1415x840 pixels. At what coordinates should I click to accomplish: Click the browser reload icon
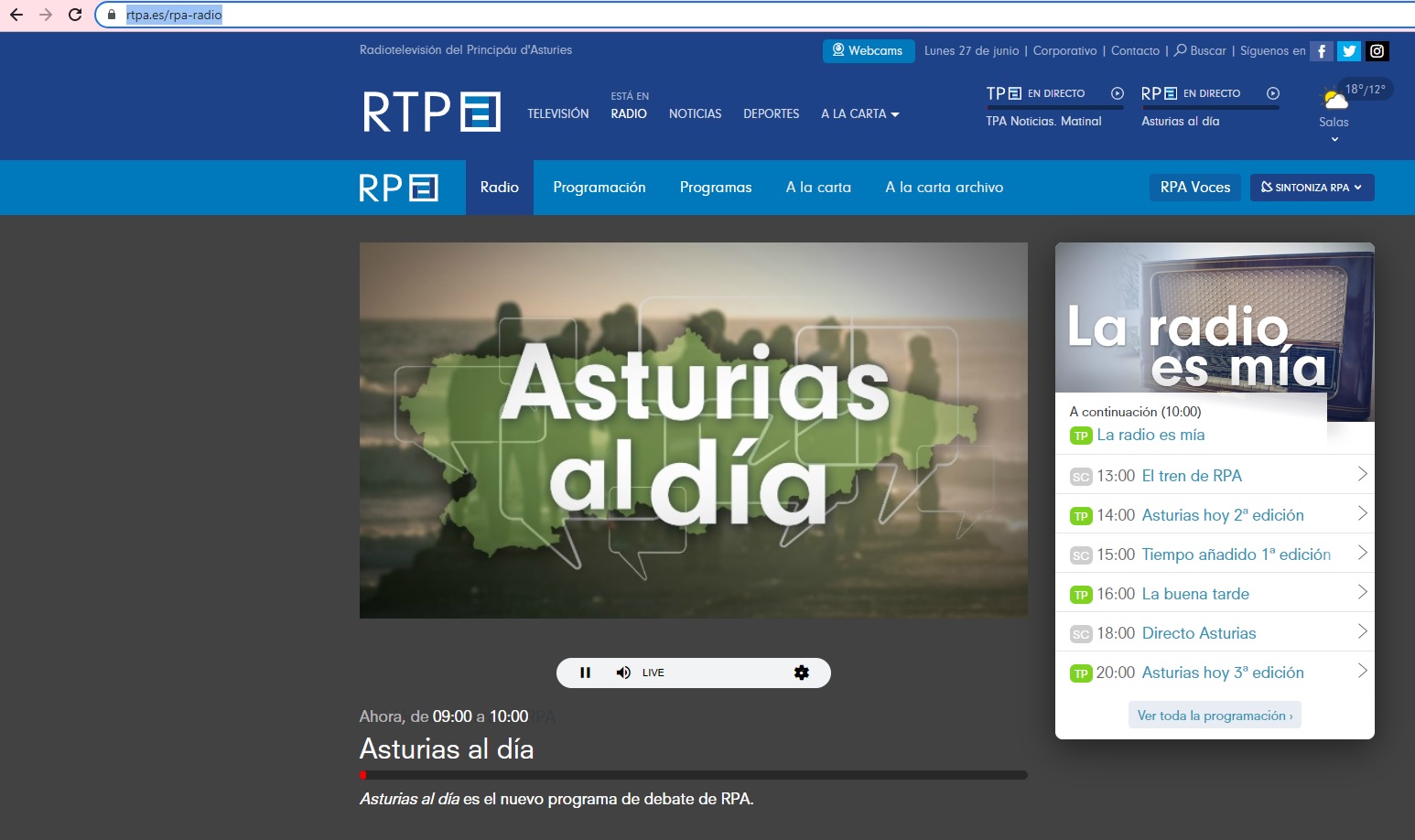click(75, 15)
